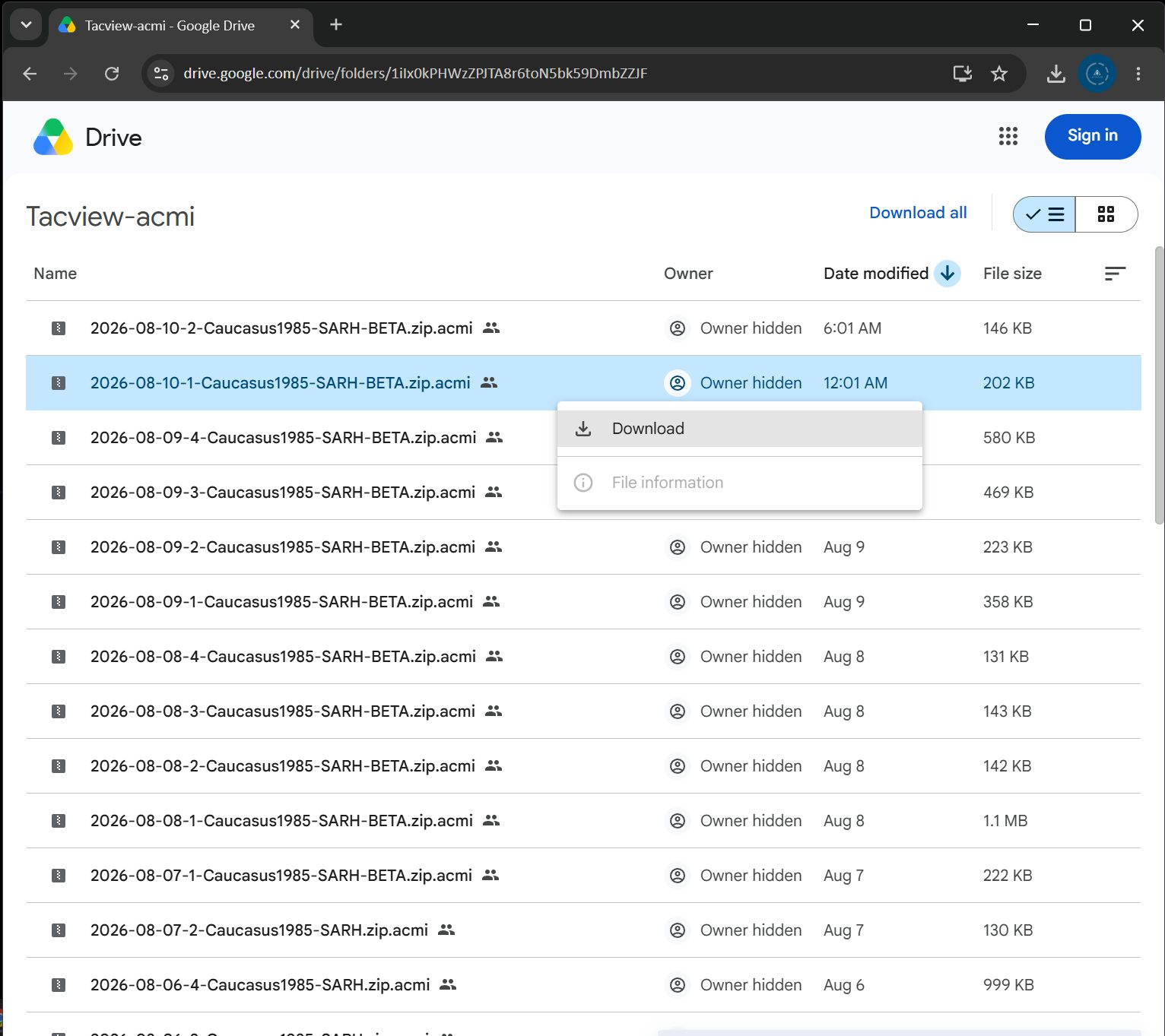Image resolution: width=1165 pixels, height=1036 pixels.
Task: Select 2026-08-08-3-Caucasus1985-SARH-BETA.zip.acmi file name
Action: pyautogui.click(x=283, y=711)
